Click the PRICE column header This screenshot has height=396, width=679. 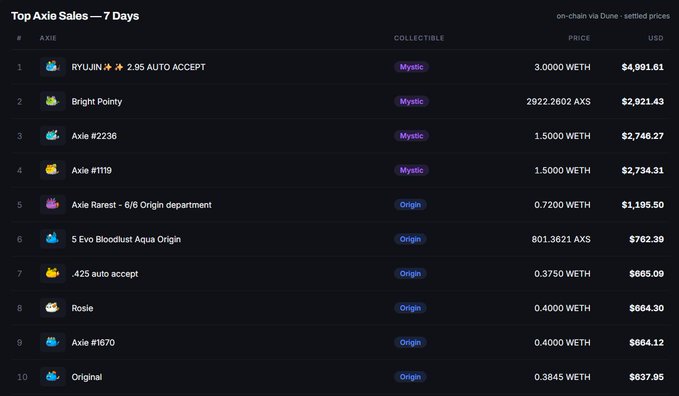pyautogui.click(x=579, y=38)
